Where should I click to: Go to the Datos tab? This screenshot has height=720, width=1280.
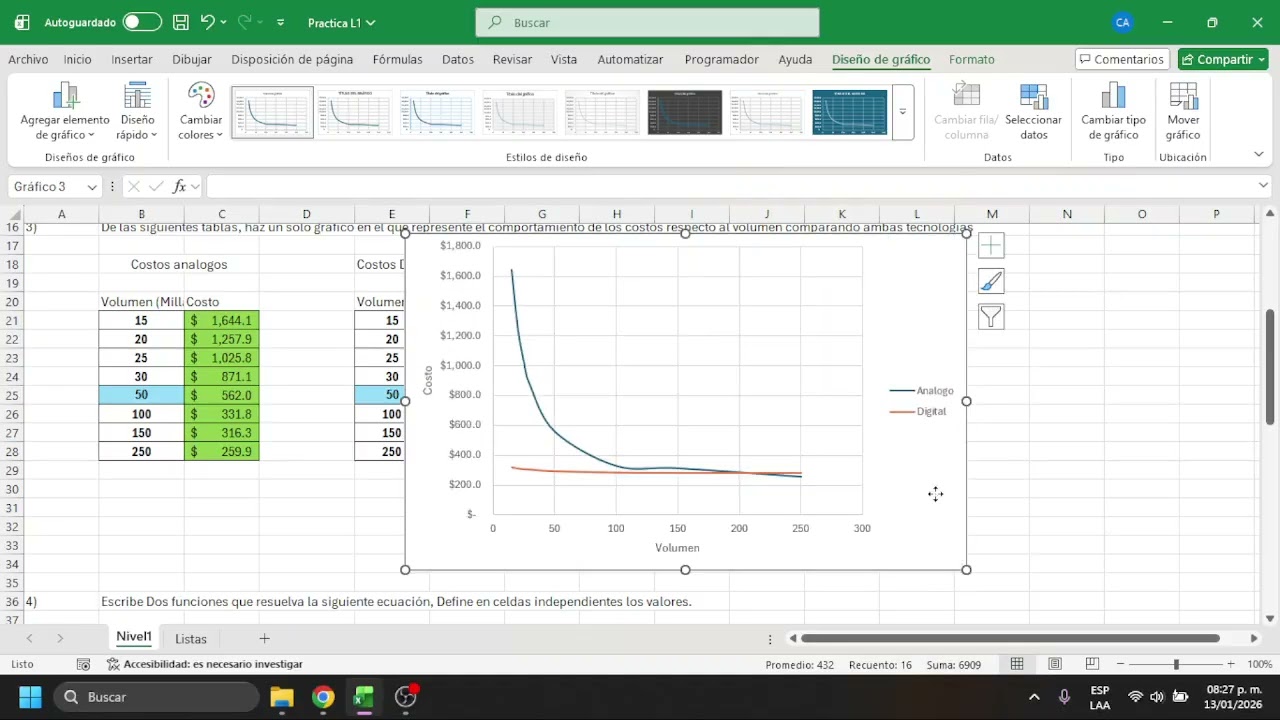(x=458, y=59)
